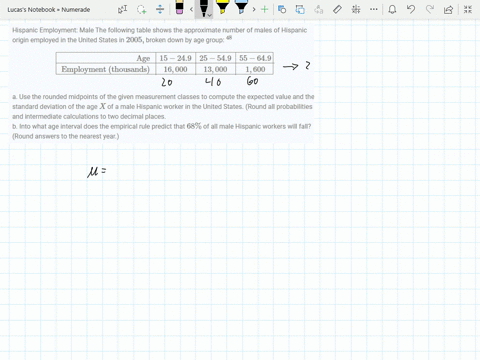Click the age range 25 – 54.9 cell

click(215, 58)
